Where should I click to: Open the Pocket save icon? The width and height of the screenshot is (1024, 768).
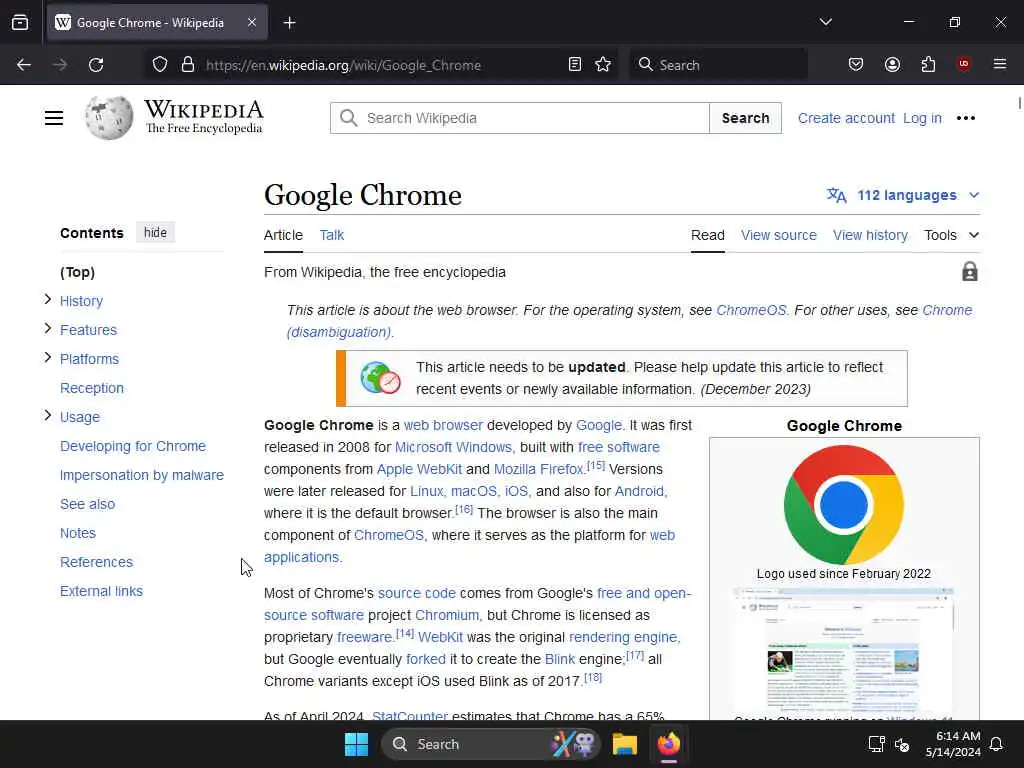point(856,65)
